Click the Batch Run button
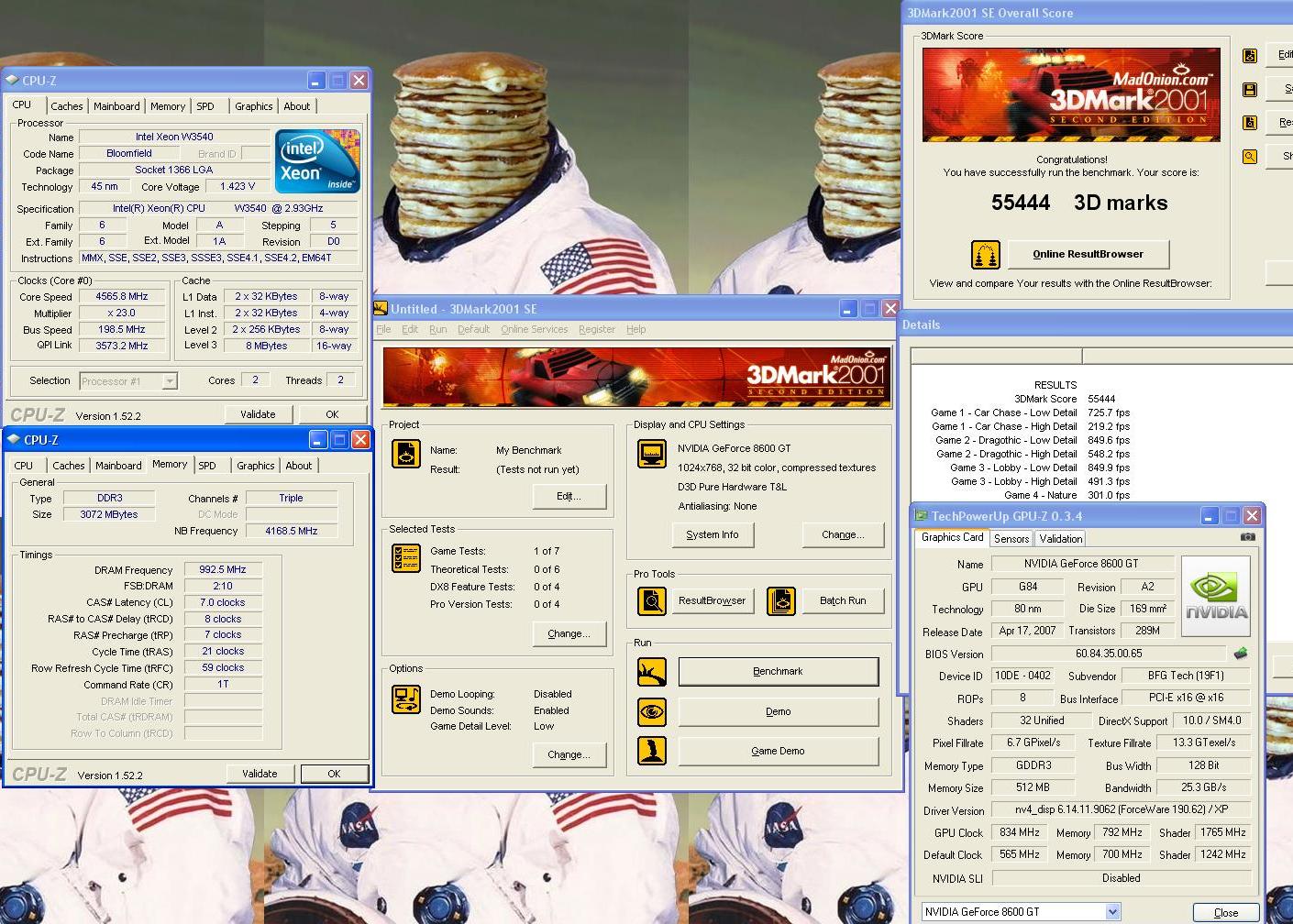The height and width of the screenshot is (924, 1293). click(x=843, y=600)
